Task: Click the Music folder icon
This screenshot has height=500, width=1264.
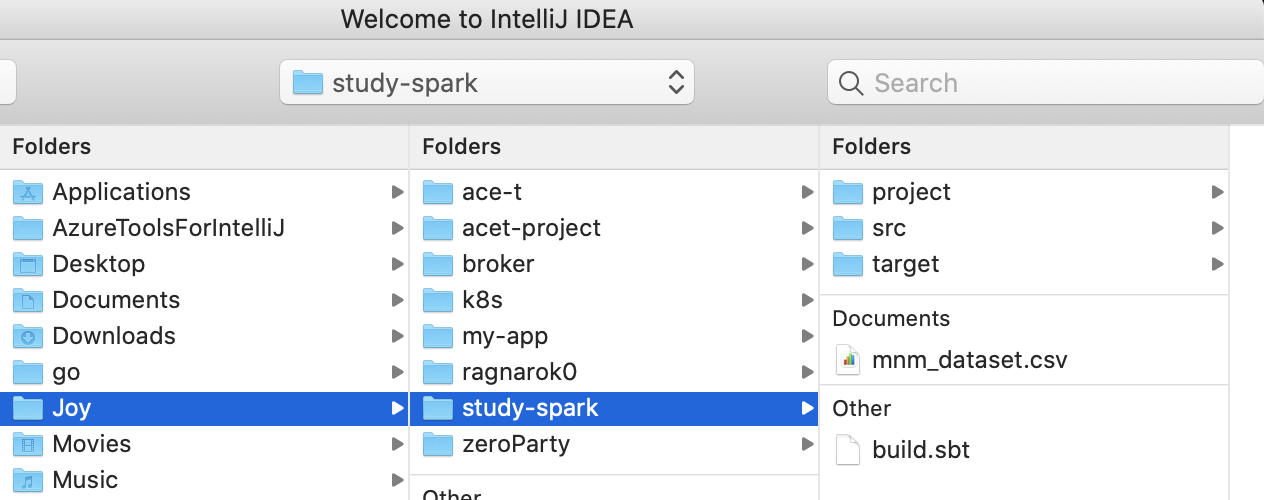Action: tap(28, 480)
